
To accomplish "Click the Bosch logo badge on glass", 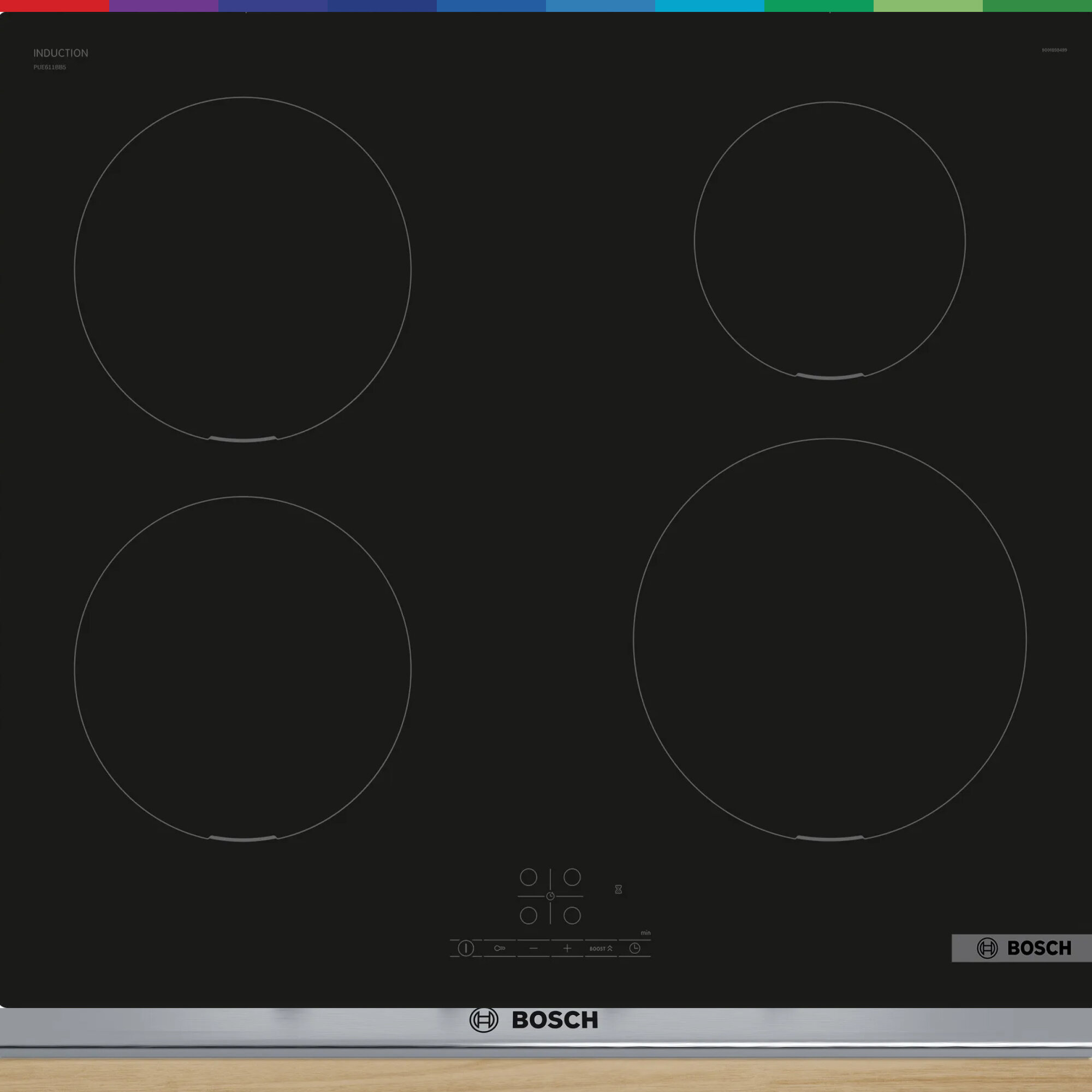I will 1023,948.
